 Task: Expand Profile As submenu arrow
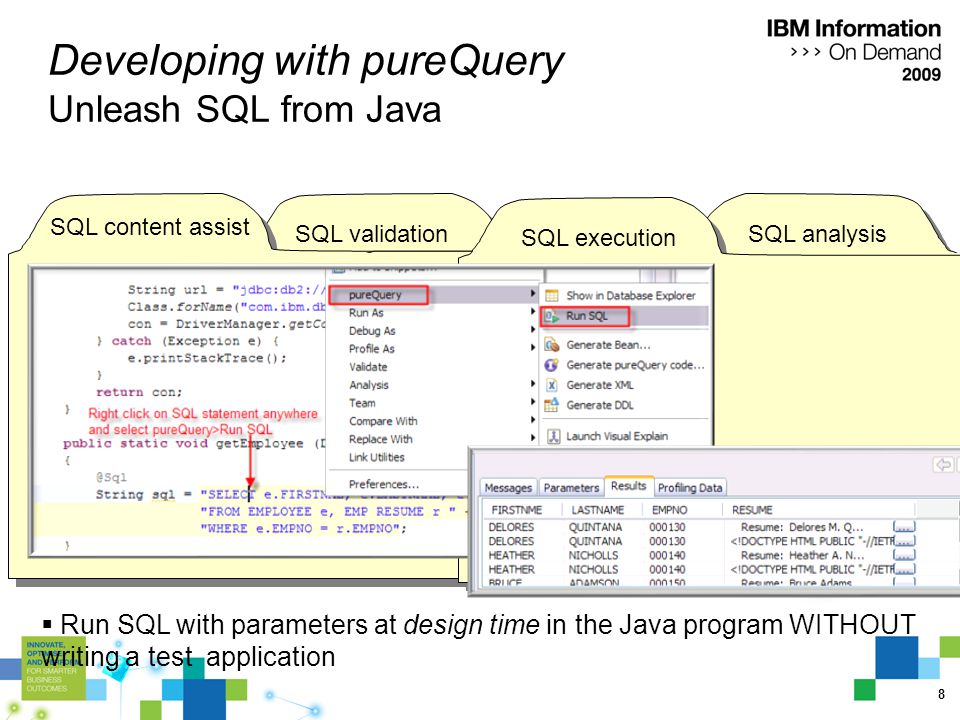pos(533,347)
